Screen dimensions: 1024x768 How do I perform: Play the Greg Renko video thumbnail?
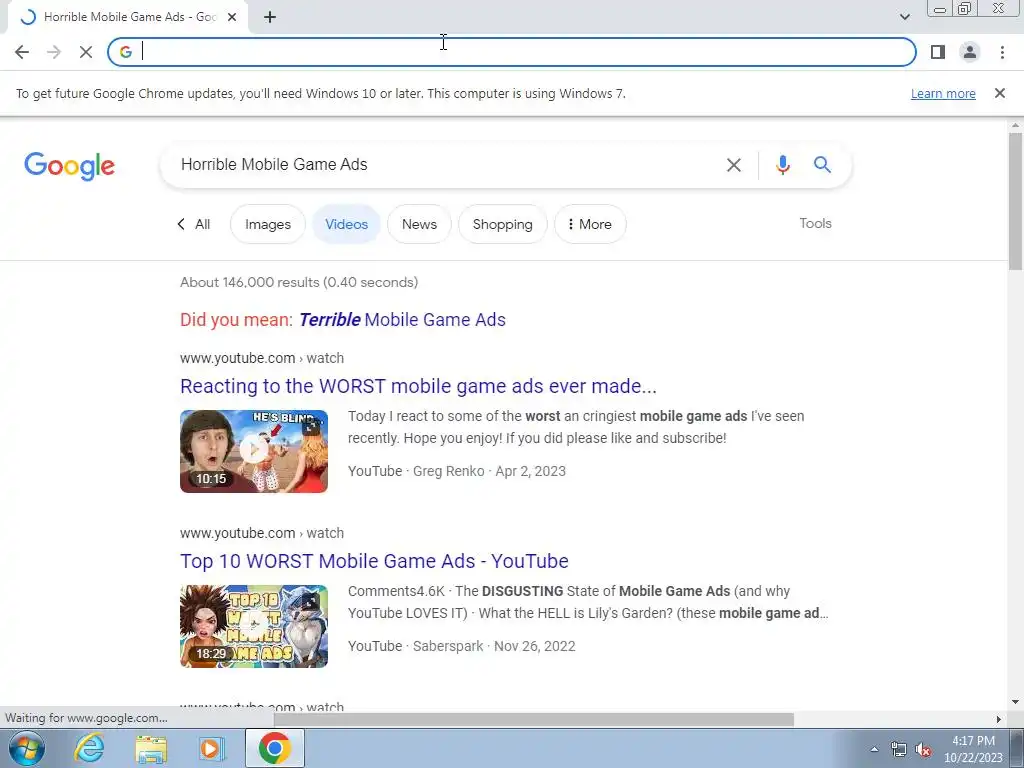click(x=254, y=451)
